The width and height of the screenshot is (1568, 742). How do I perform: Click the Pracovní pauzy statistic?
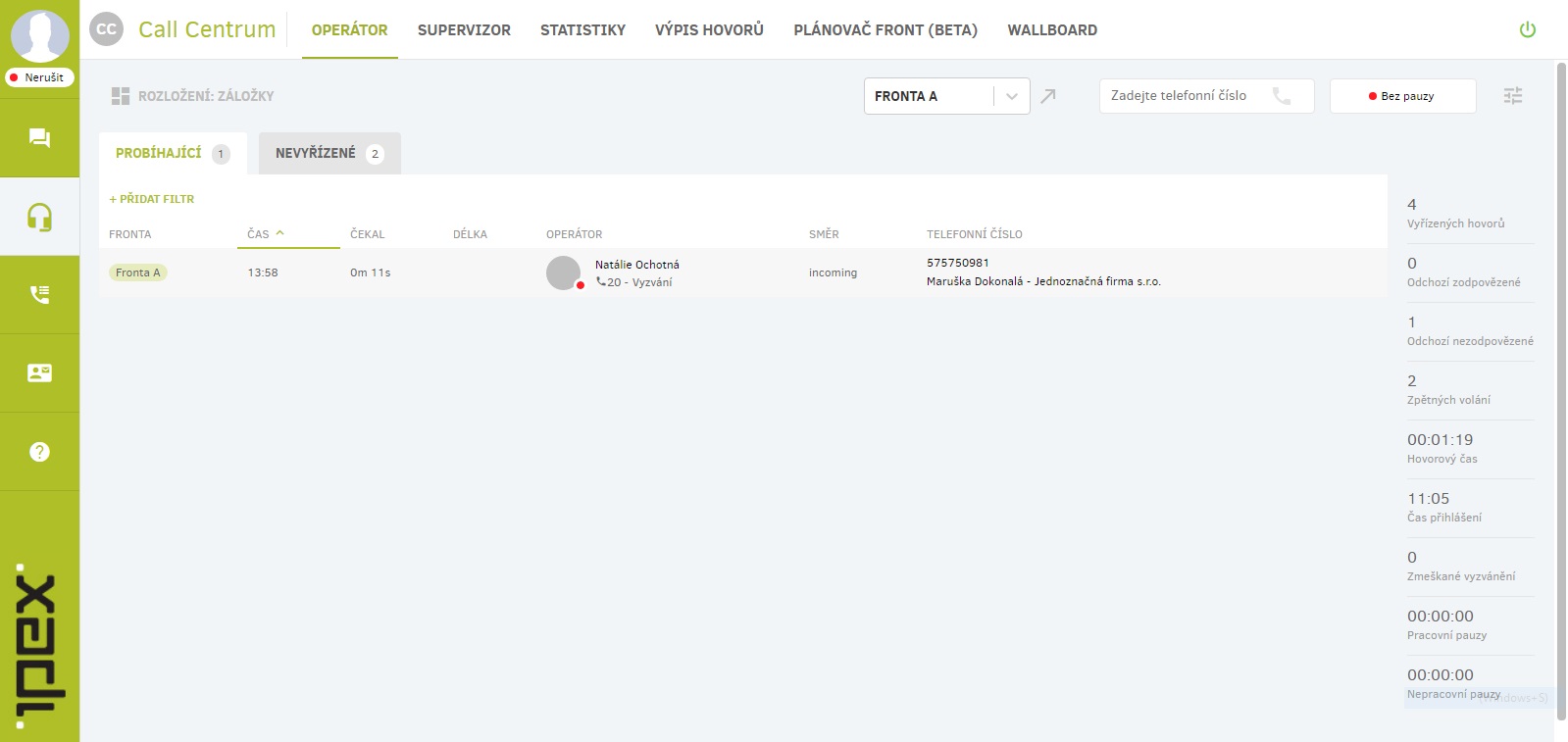coord(1447,625)
